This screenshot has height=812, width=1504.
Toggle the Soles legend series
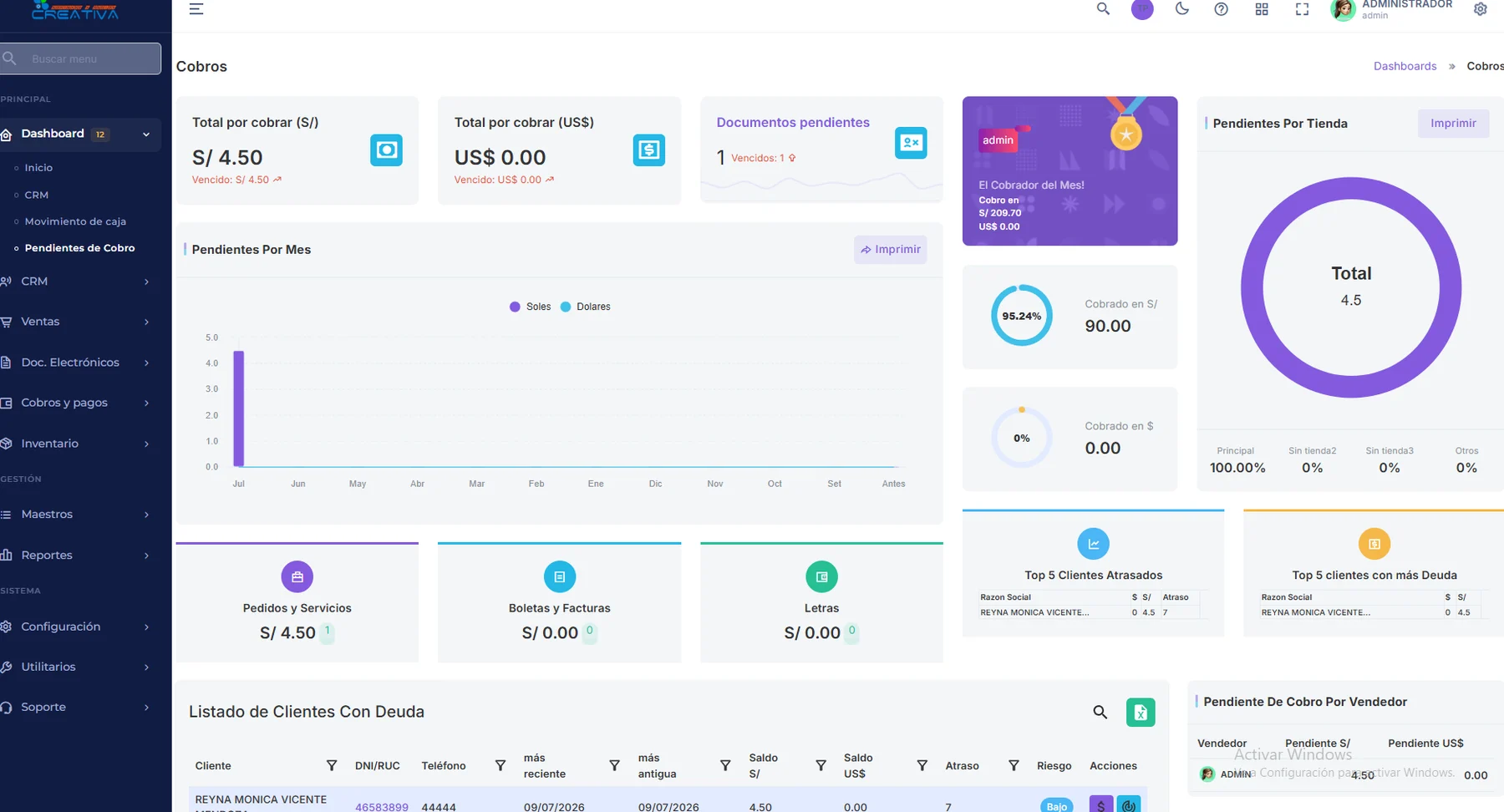531,307
